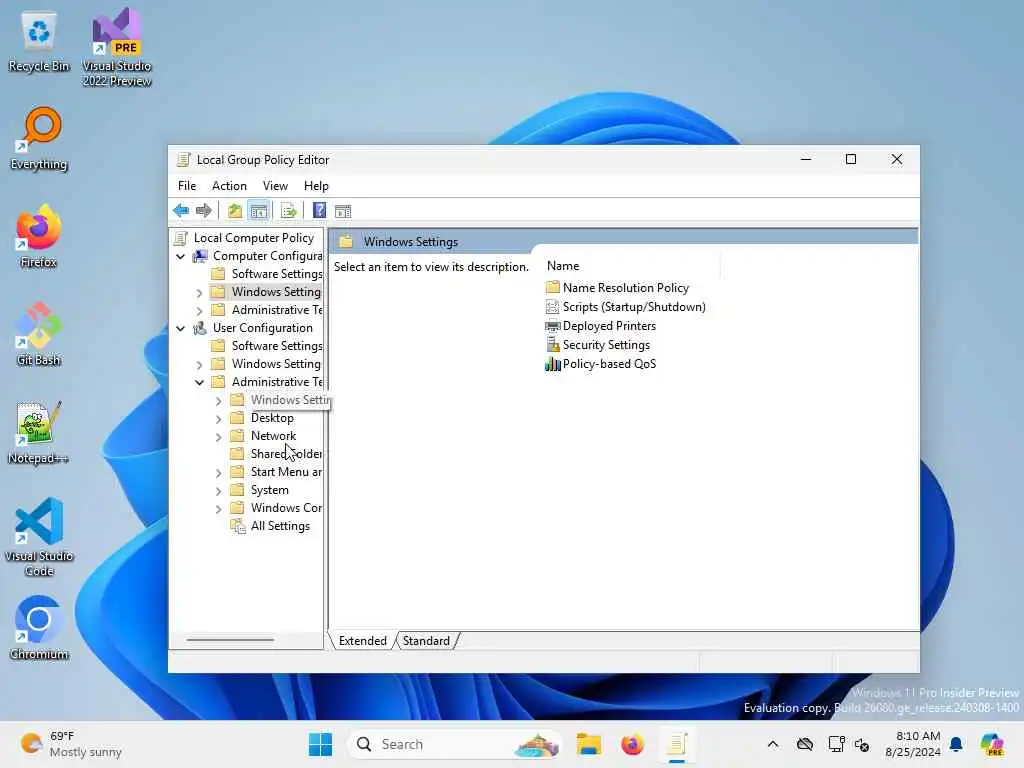Screen dimensions: 1024x768
Task: Select Software Settings under User Configuration
Action: pyautogui.click(x=277, y=345)
